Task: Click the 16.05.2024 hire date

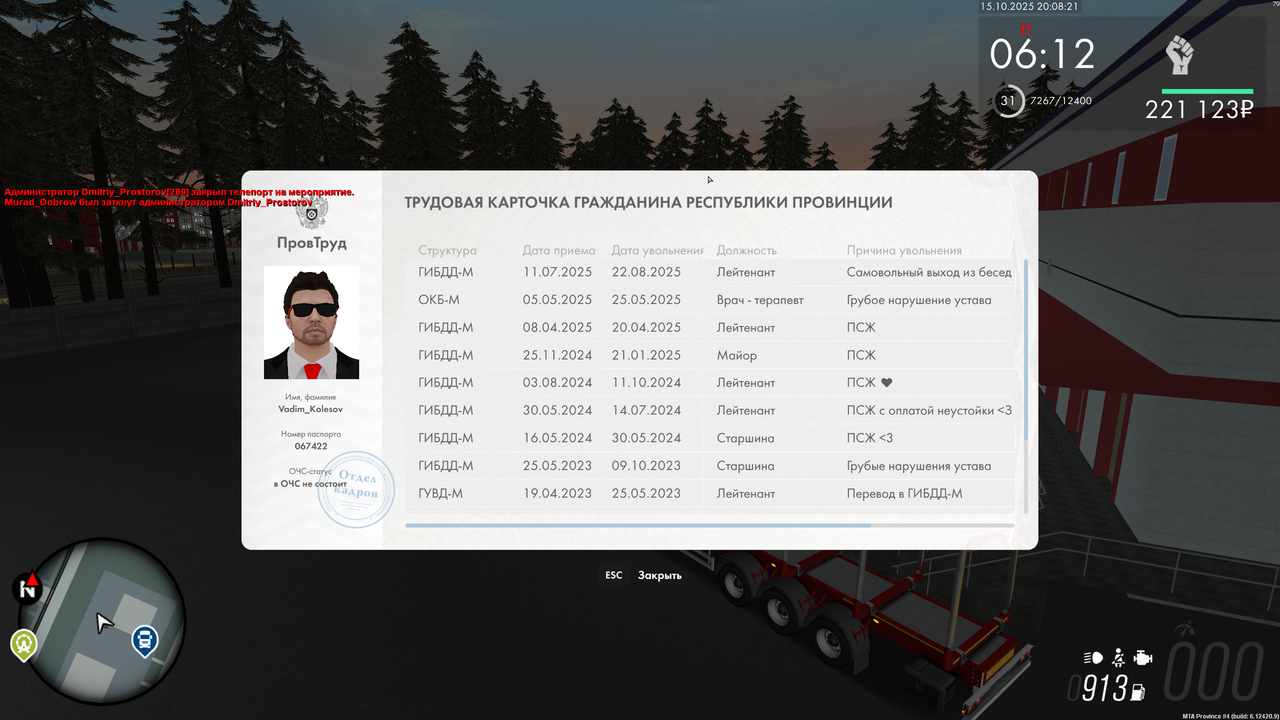Action: coord(557,438)
